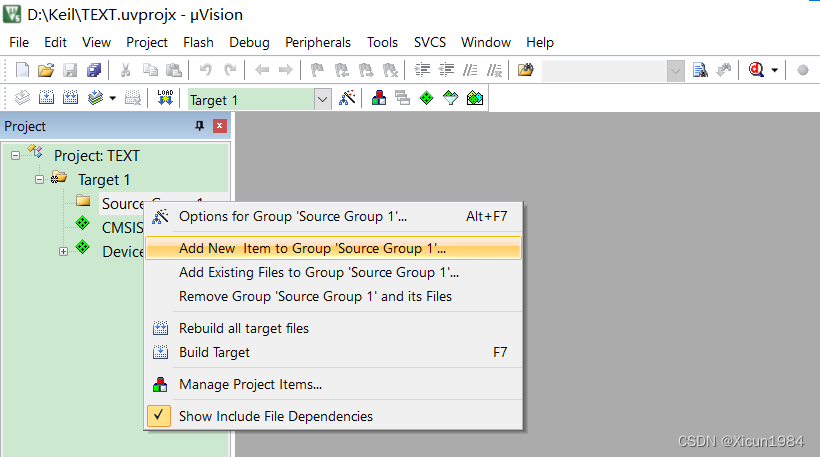
Task: Click the Unindent selection icon
Action: pos(446,70)
